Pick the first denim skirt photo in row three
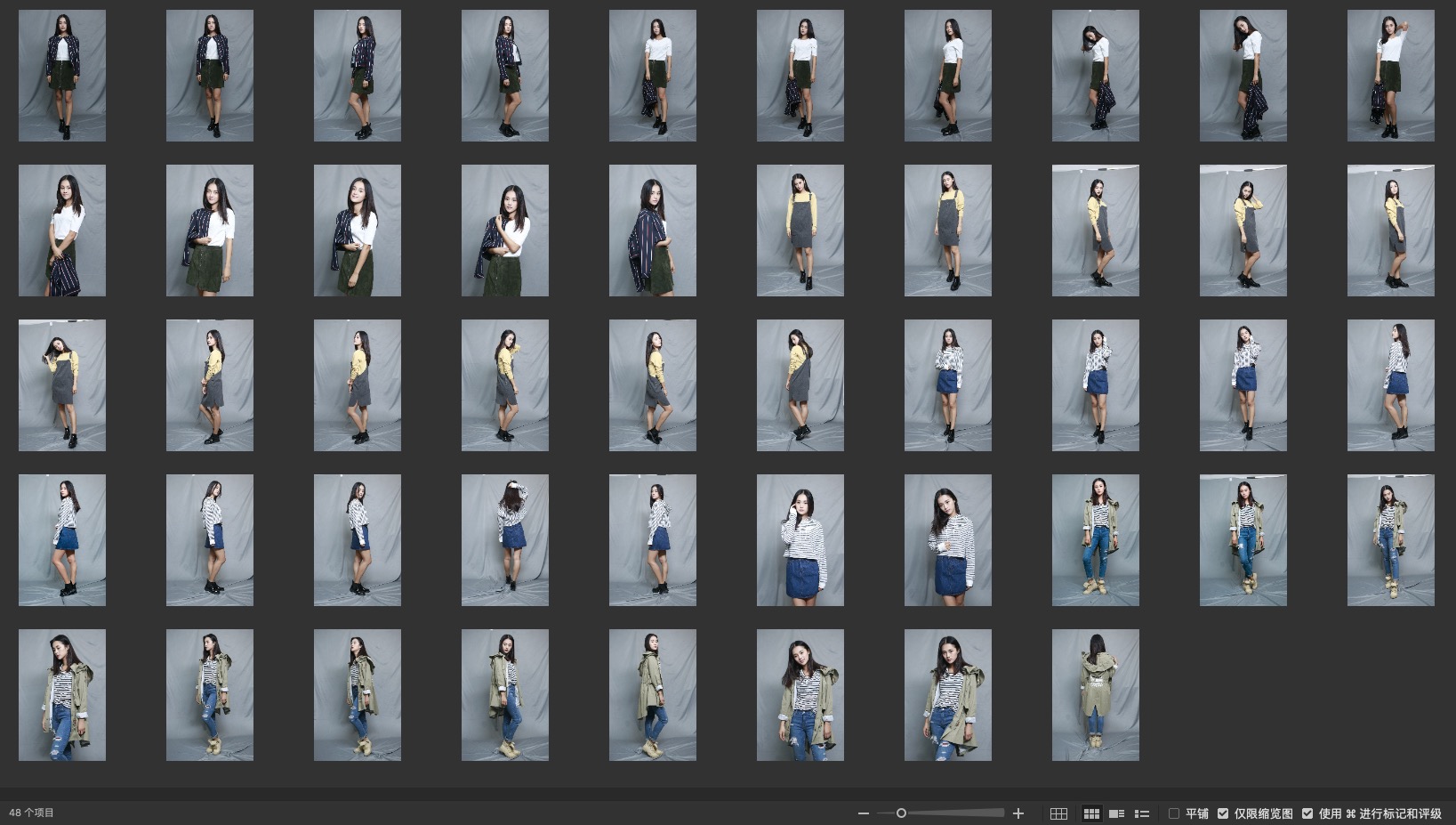The height and width of the screenshot is (825, 1456). [947, 385]
